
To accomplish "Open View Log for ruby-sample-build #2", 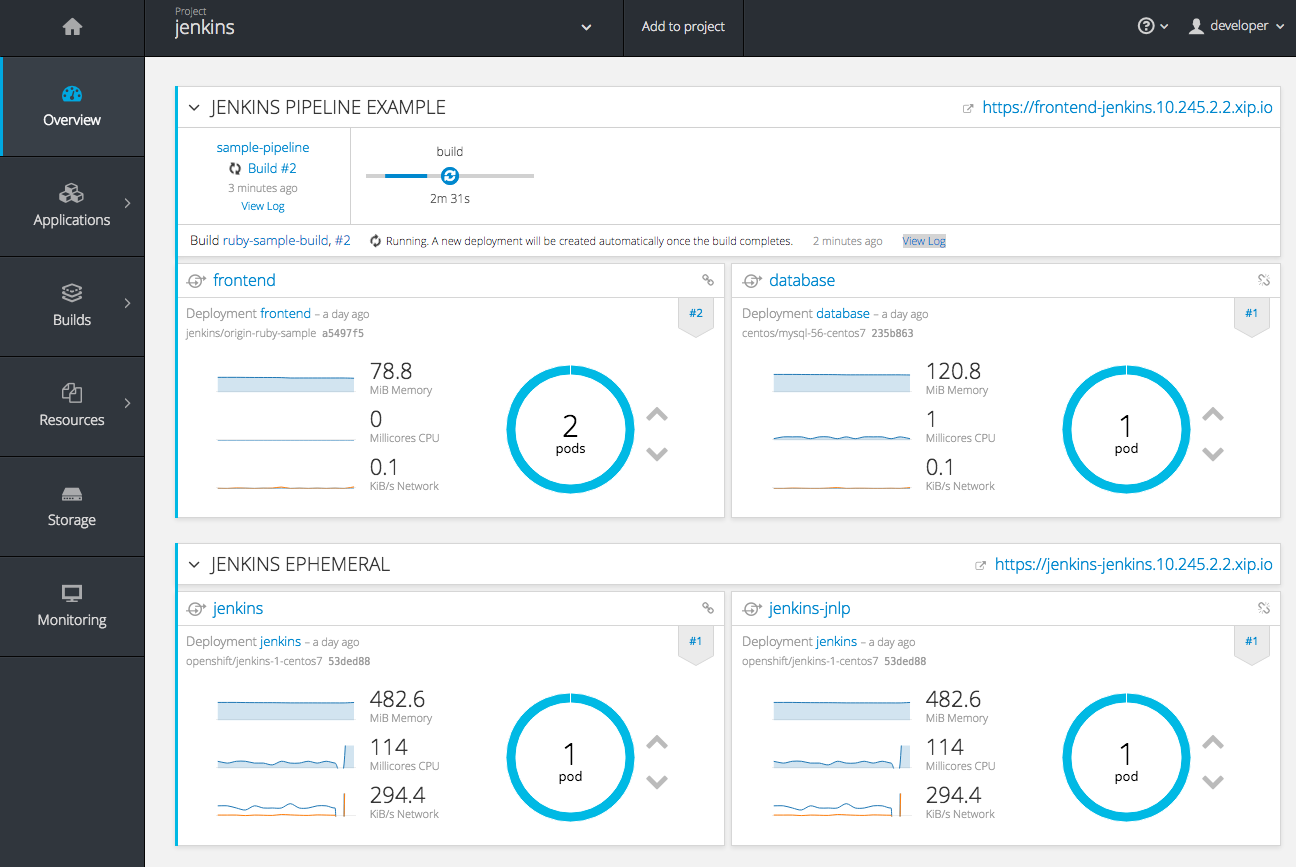I will tap(923, 240).
